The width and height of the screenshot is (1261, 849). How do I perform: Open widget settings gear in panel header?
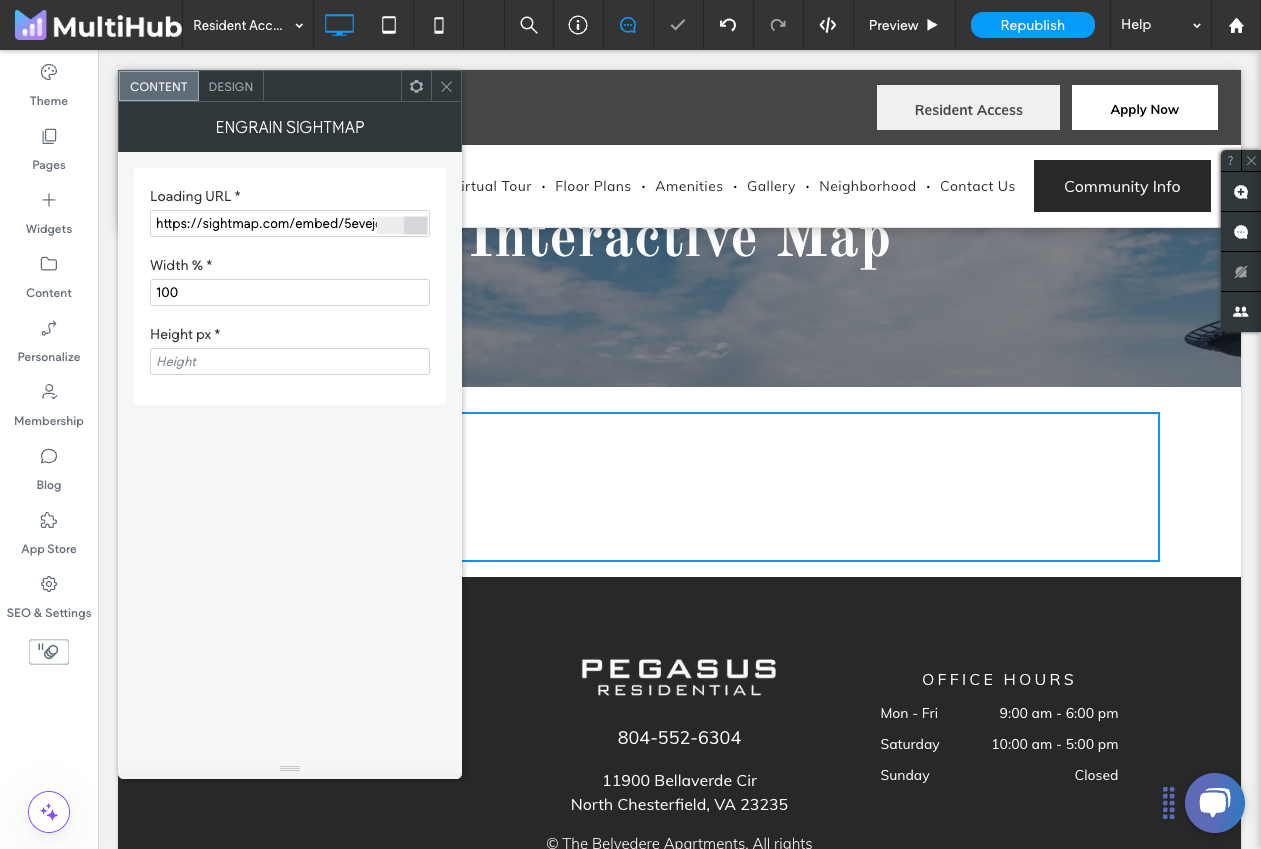pyautogui.click(x=417, y=86)
